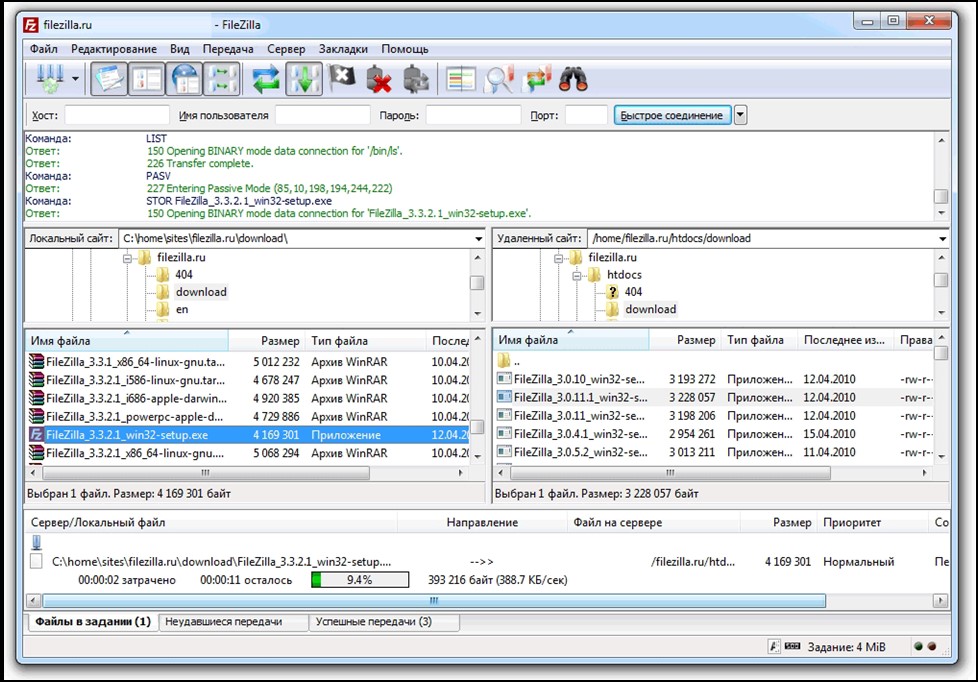Screen dimensions: 978x682
Task: Click WinRAR icon of FileZilla_3.3.2.1_i686-apple-darwin file
Action: (37, 398)
